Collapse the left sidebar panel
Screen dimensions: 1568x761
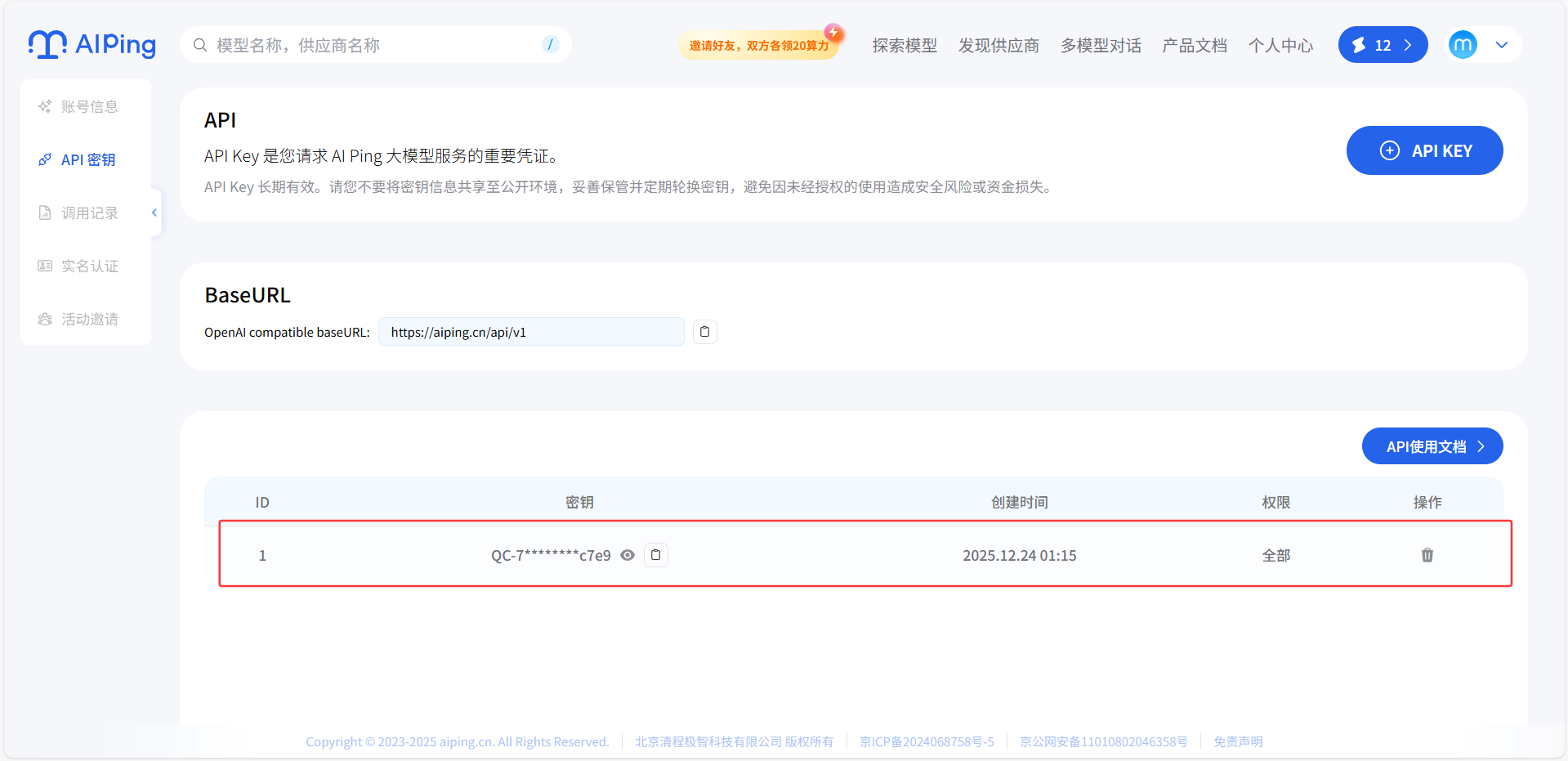154,213
